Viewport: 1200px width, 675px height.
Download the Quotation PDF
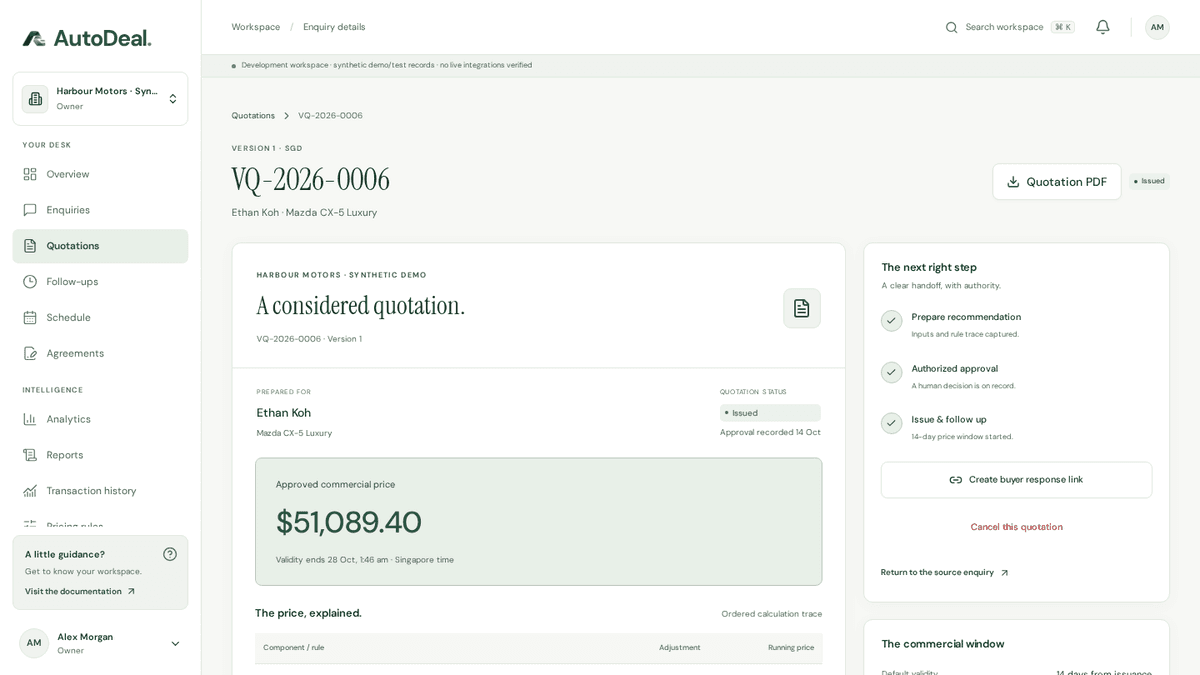tap(1057, 182)
